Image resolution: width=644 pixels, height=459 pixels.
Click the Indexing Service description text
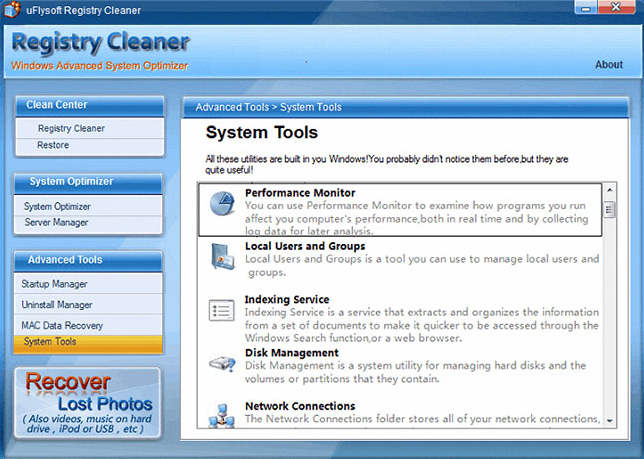tap(422, 325)
